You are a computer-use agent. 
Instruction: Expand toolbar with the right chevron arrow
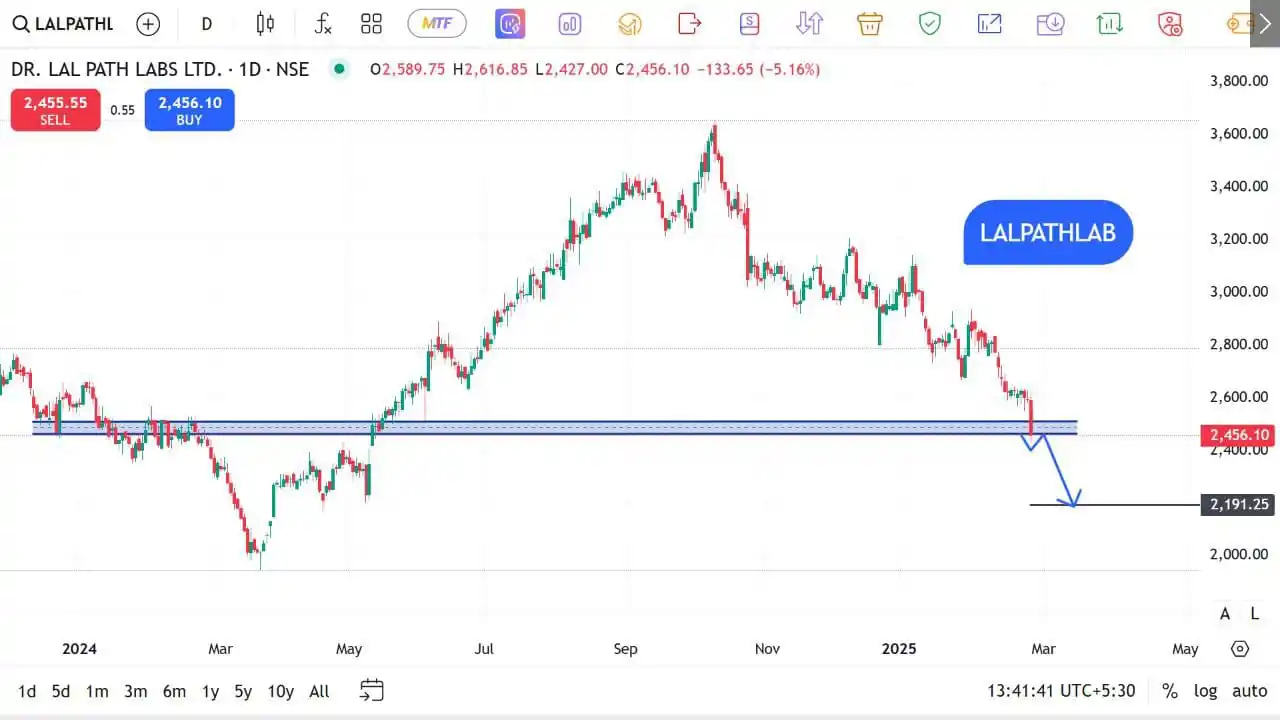[1265, 24]
